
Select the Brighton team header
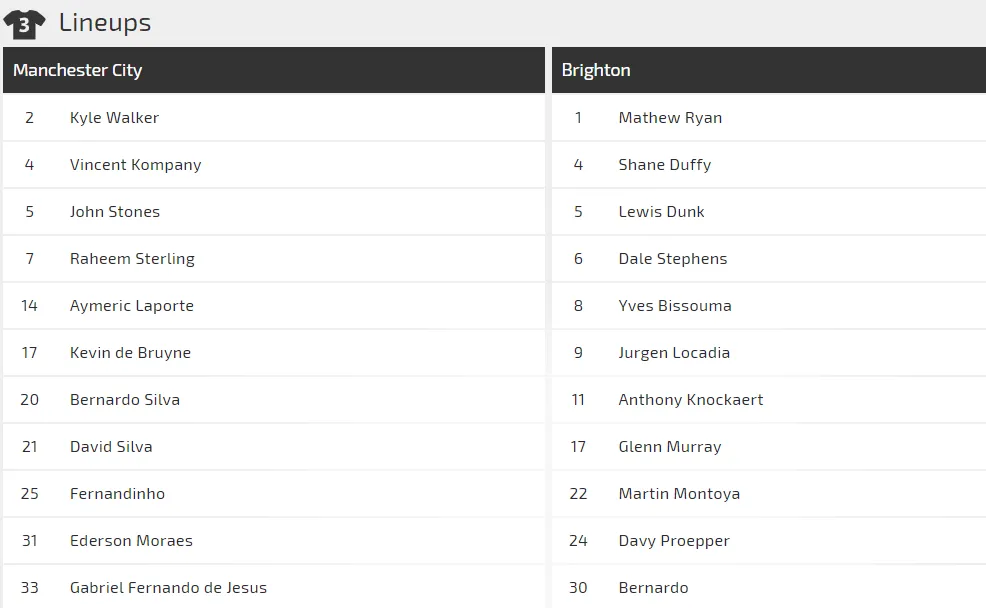[x=596, y=70]
